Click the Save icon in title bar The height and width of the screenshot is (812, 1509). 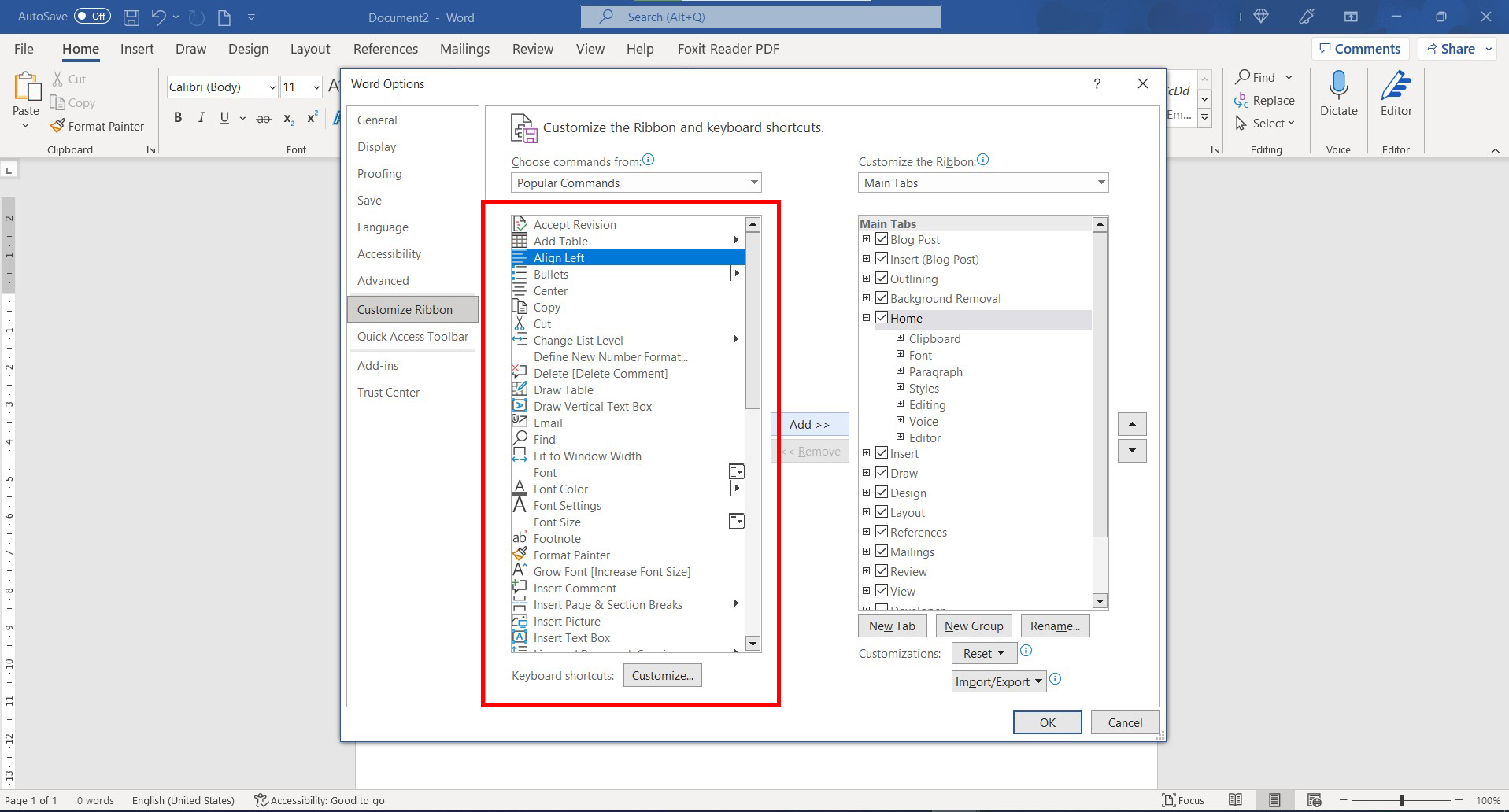tap(131, 17)
